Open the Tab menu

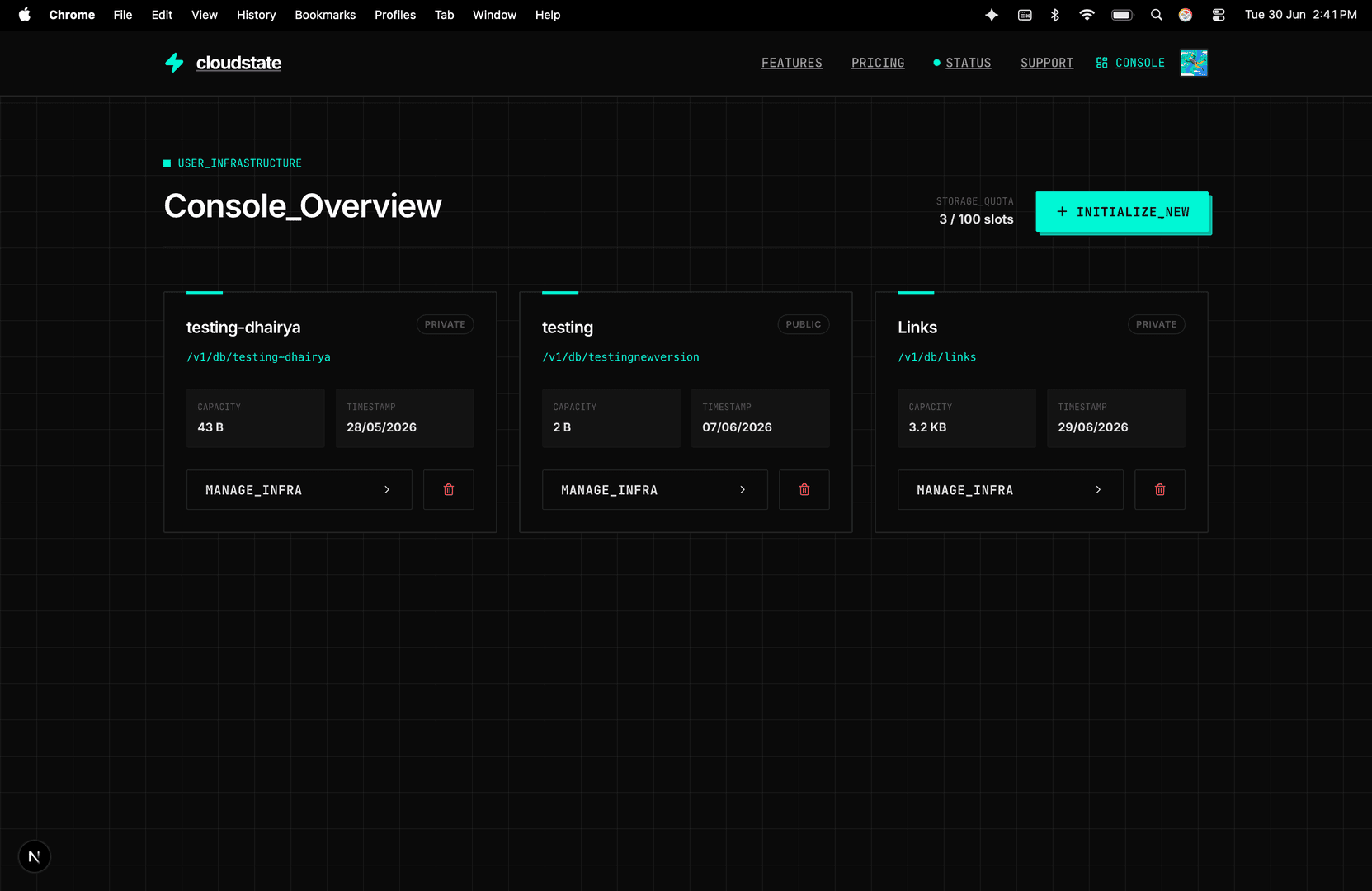[x=445, y=15]
